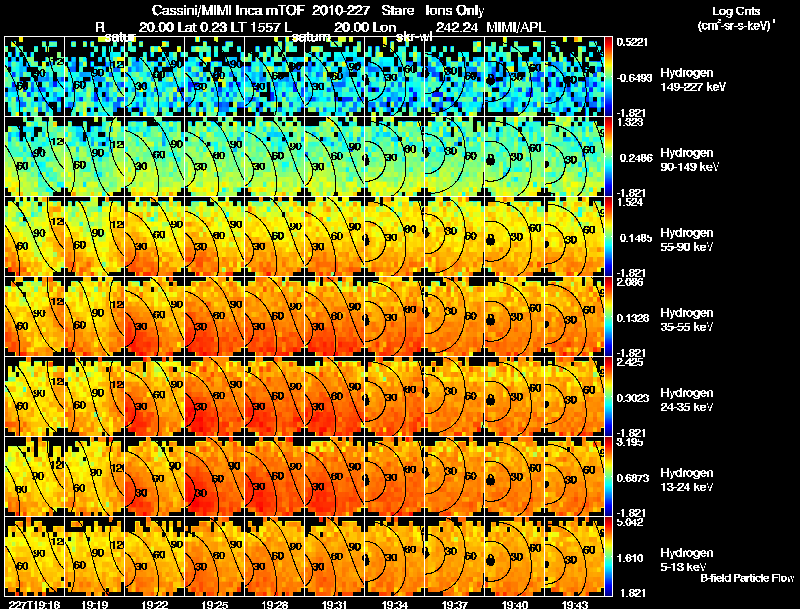This screenshot has width=800, height=609.
Task: Open the 19:40 panel in 35-55 keV row
Action: 514,317
